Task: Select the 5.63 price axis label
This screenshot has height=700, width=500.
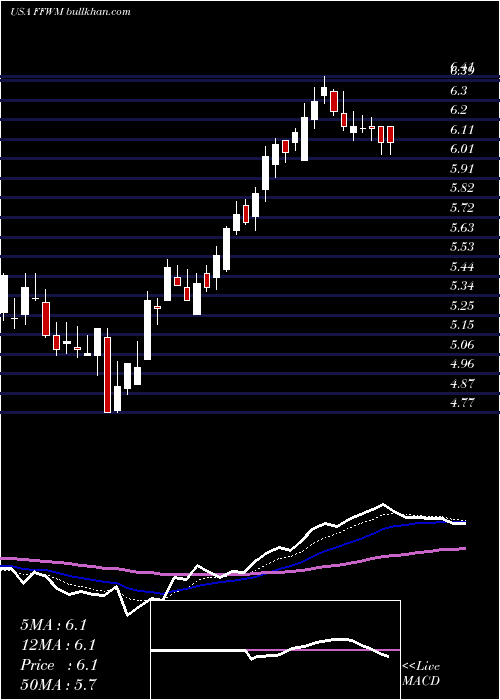Action: (462, 227)
